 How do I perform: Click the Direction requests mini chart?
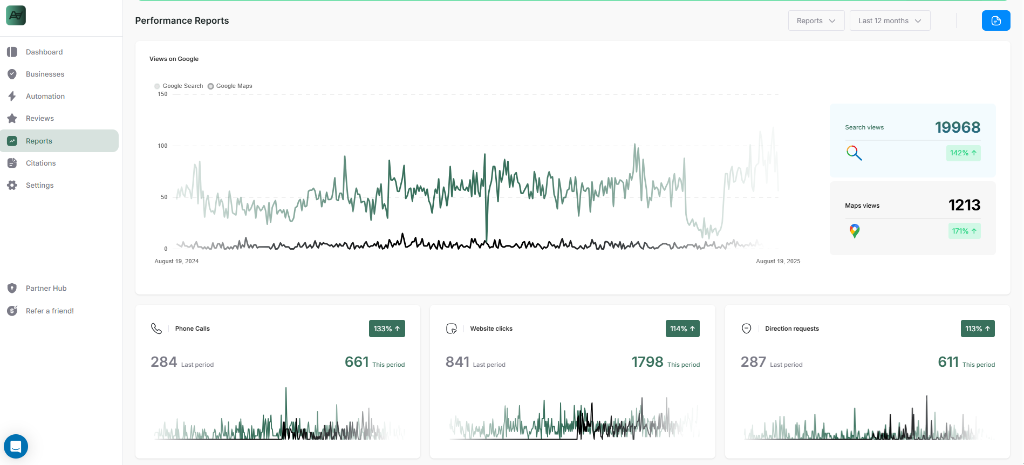pos(868,418)
